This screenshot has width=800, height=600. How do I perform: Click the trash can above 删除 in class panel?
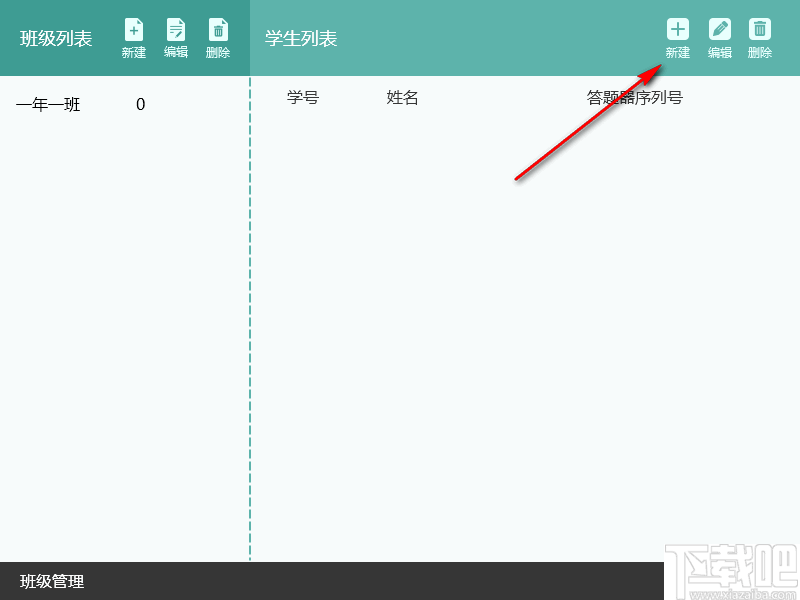[x=218, y=28]
